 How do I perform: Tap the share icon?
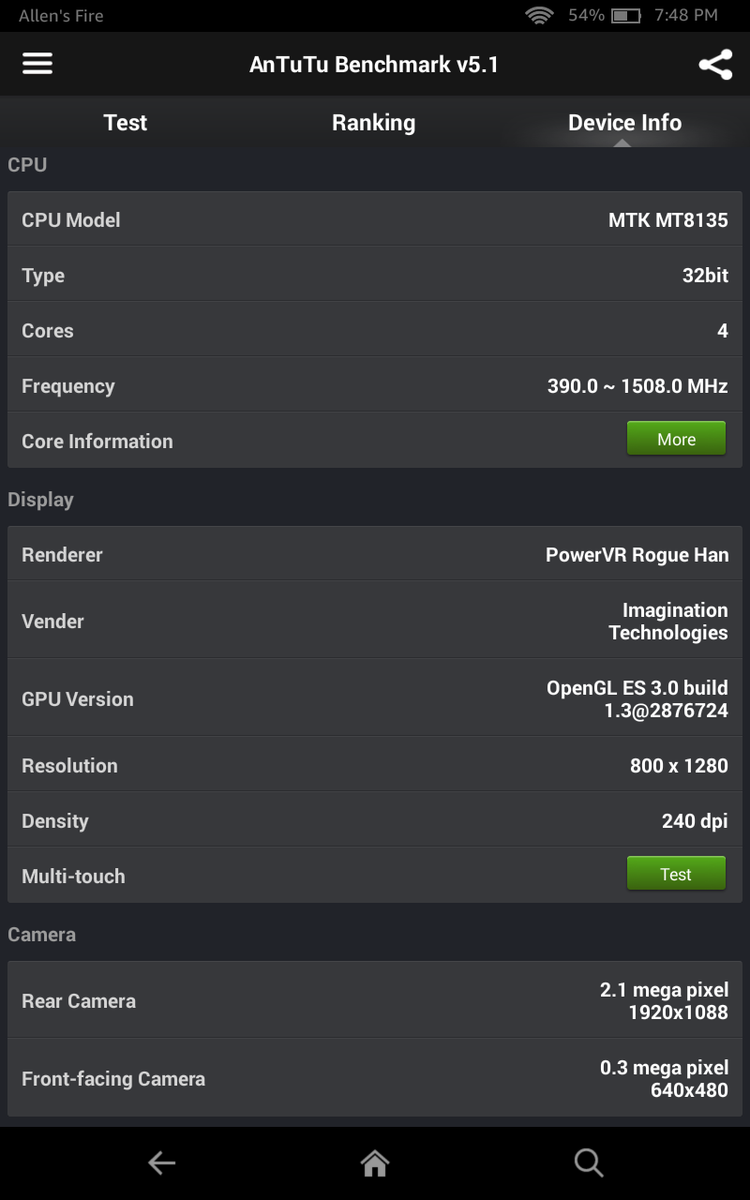click(x=715, y=65)
